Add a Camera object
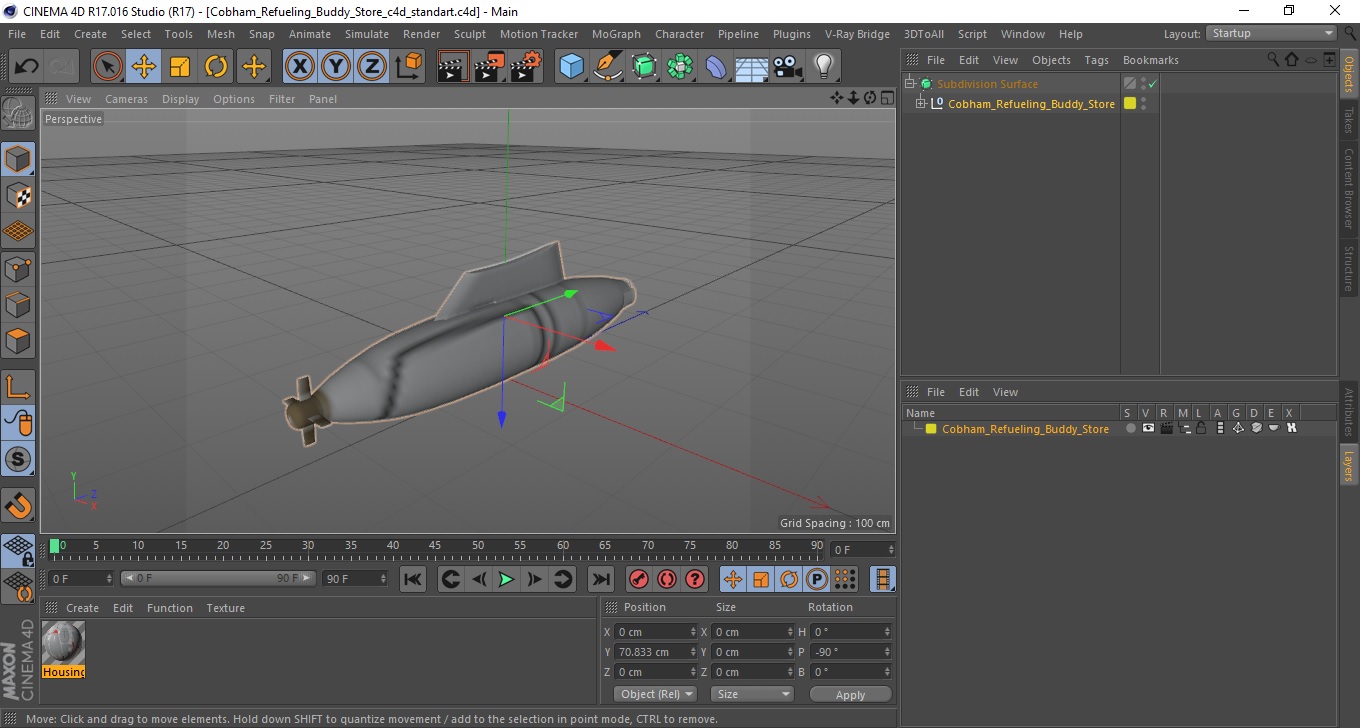 pyautogui.click(x=788, y=67)
